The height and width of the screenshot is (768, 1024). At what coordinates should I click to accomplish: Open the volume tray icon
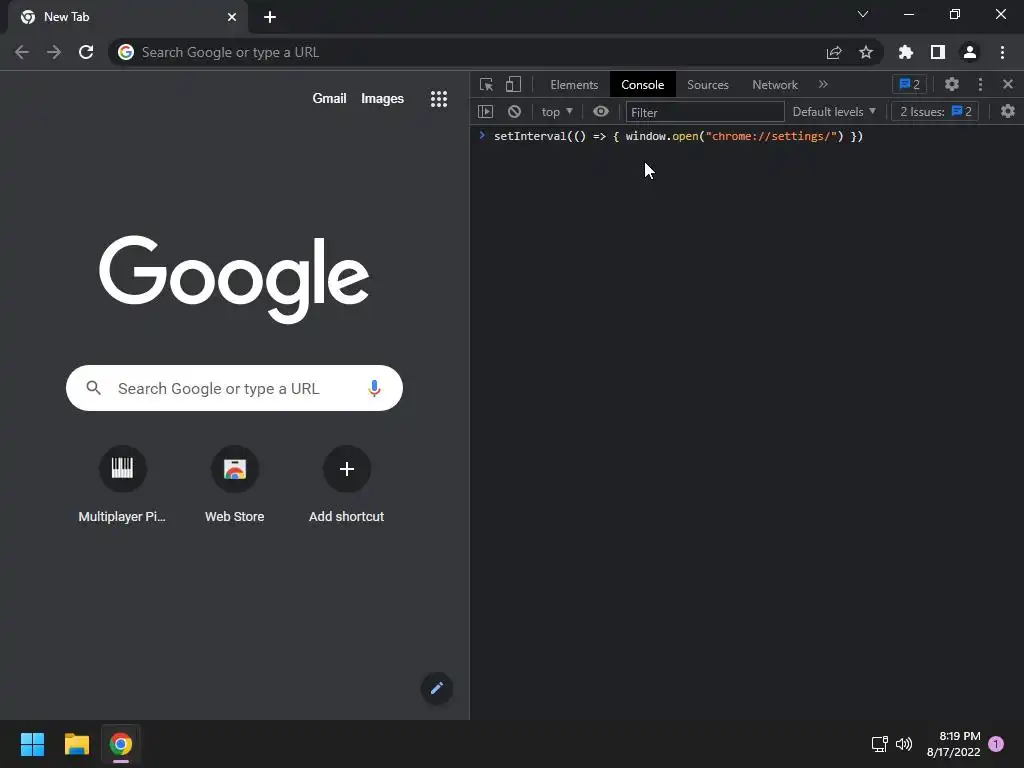904,744
